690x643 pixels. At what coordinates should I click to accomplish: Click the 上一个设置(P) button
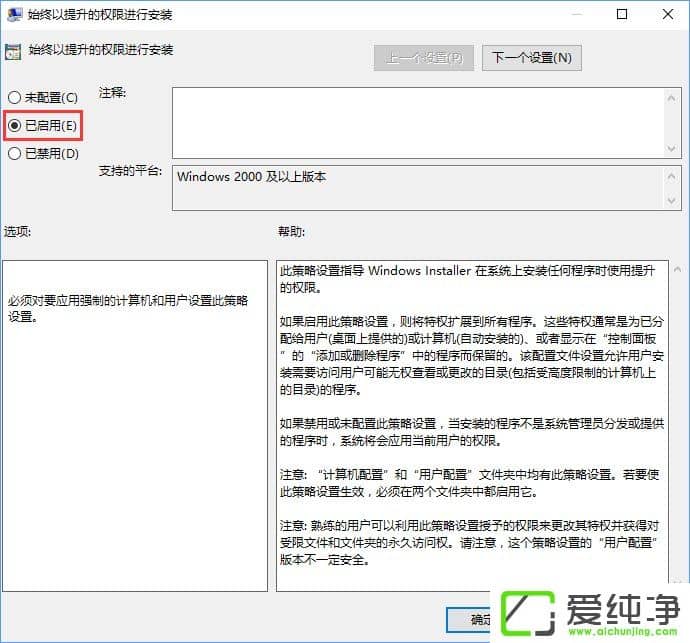pyautogui.click(x=423, y=58)
